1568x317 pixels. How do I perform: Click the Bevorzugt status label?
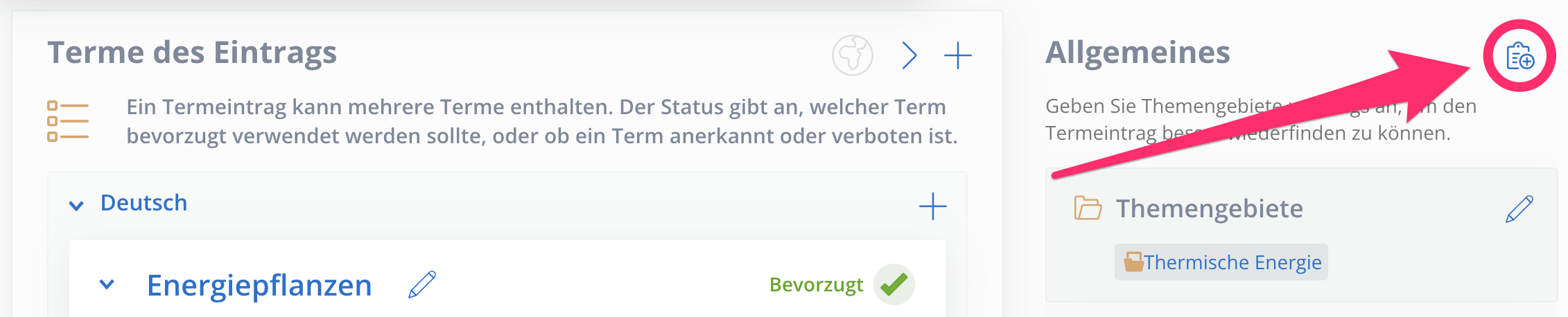coord(816,284)
